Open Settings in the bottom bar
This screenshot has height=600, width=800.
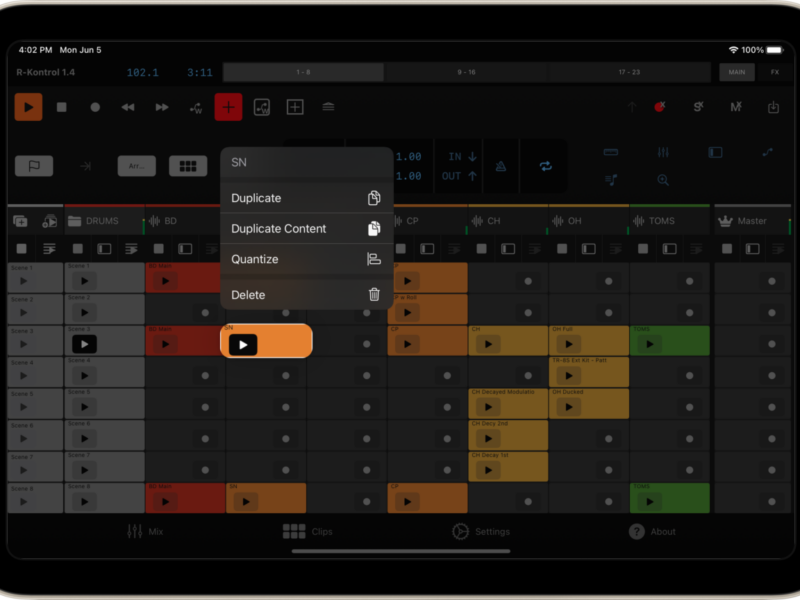click(x=481, y=532)
